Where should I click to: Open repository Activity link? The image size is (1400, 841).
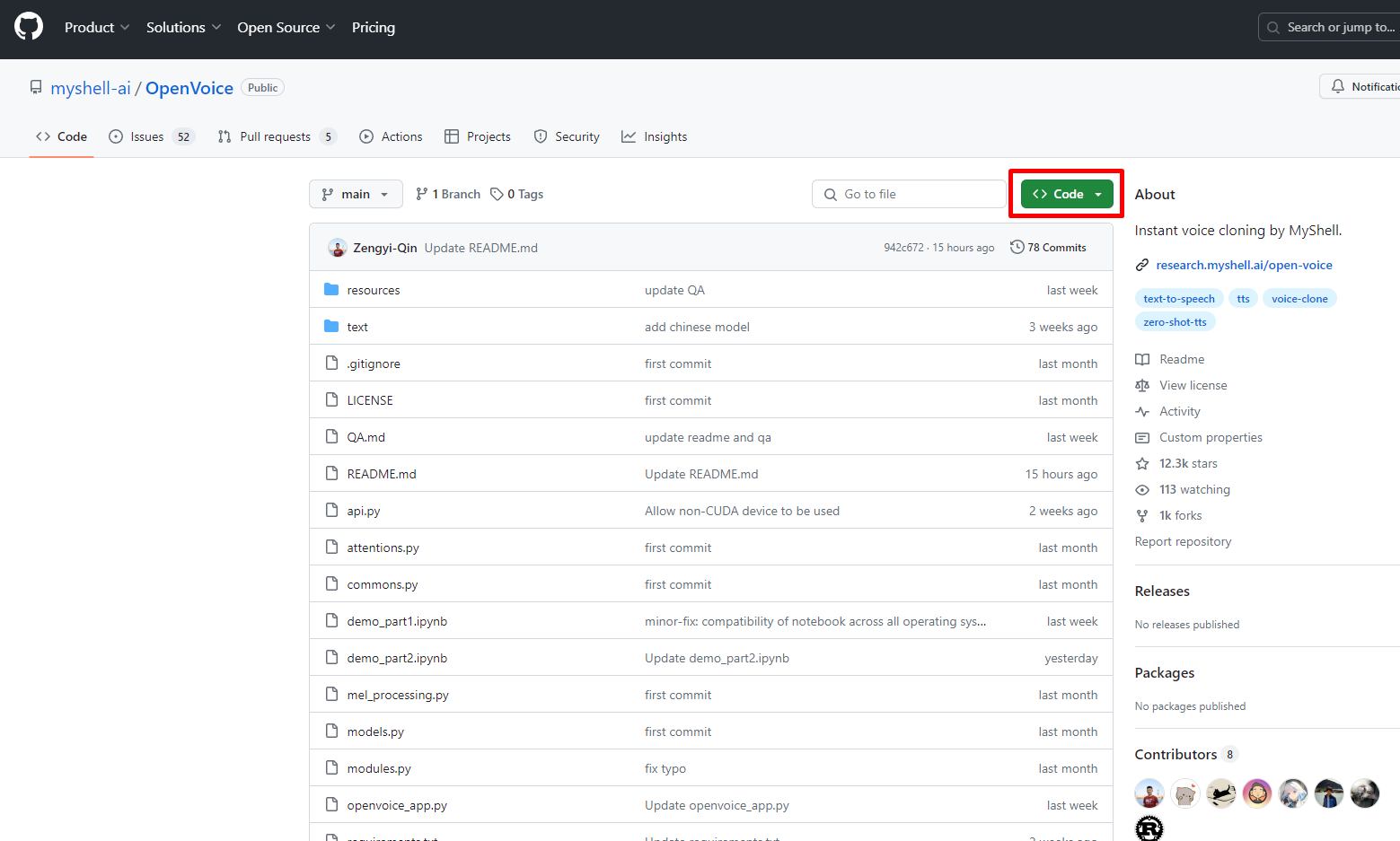point(1167,411)
